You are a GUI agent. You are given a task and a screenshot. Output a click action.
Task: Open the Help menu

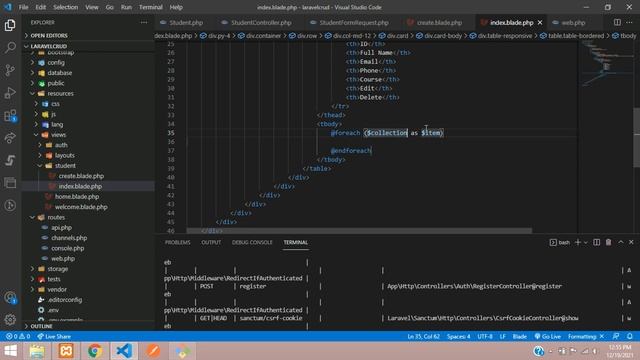176,7
